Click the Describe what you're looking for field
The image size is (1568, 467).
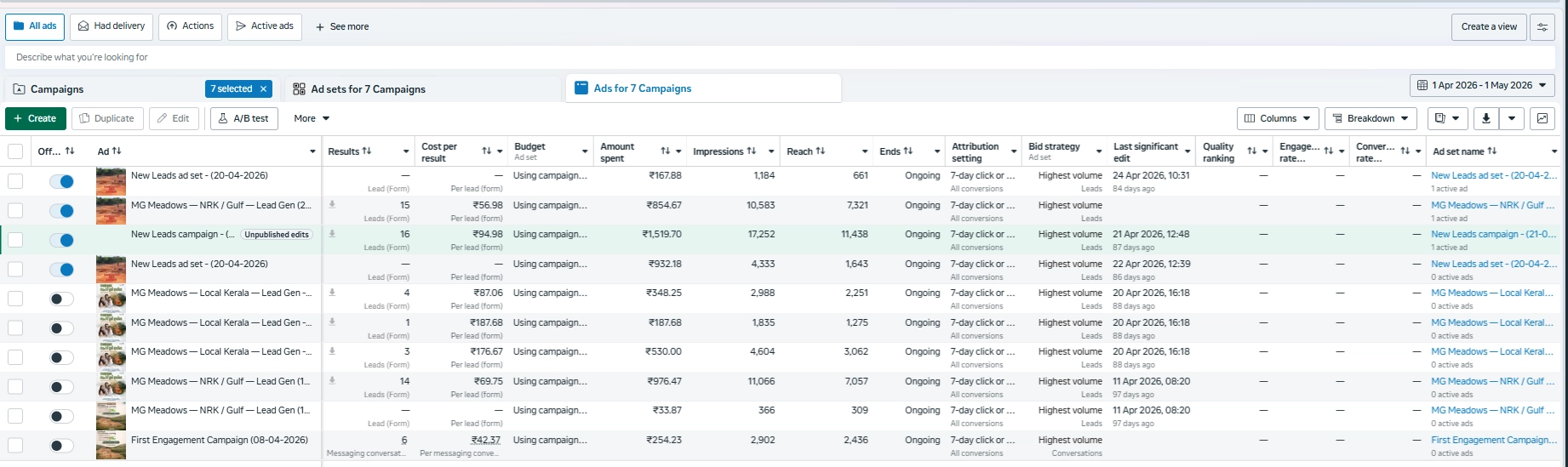[x=780, y=57]
